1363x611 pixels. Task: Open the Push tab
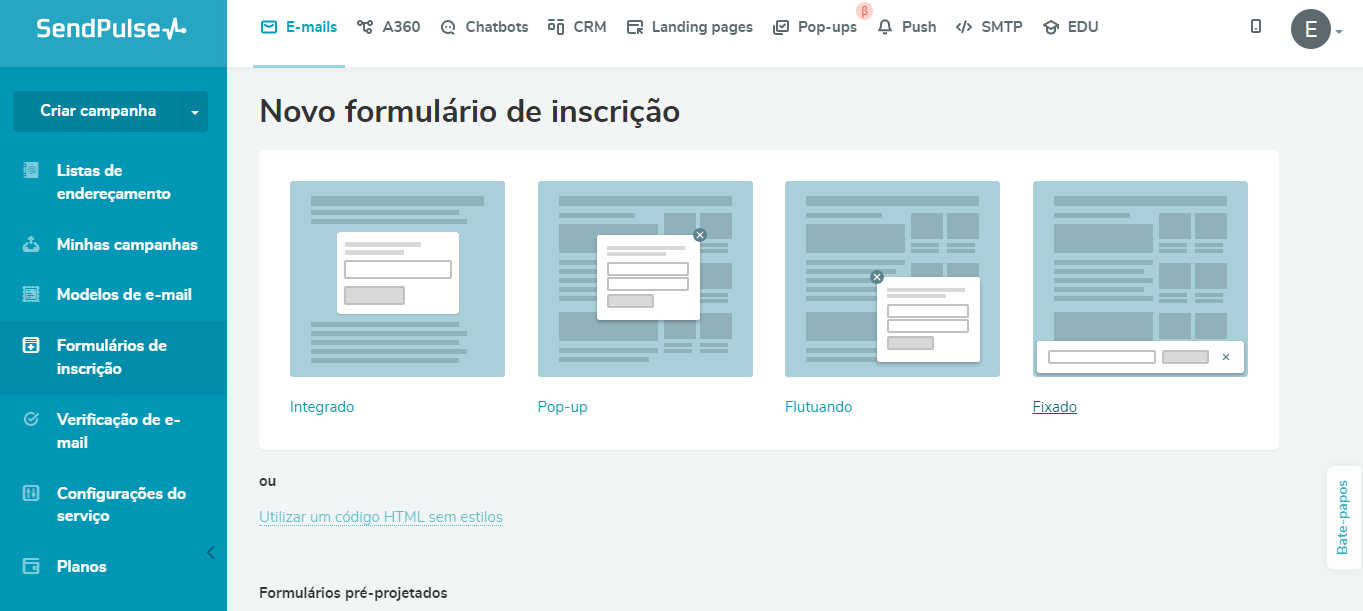click(907, 27)
